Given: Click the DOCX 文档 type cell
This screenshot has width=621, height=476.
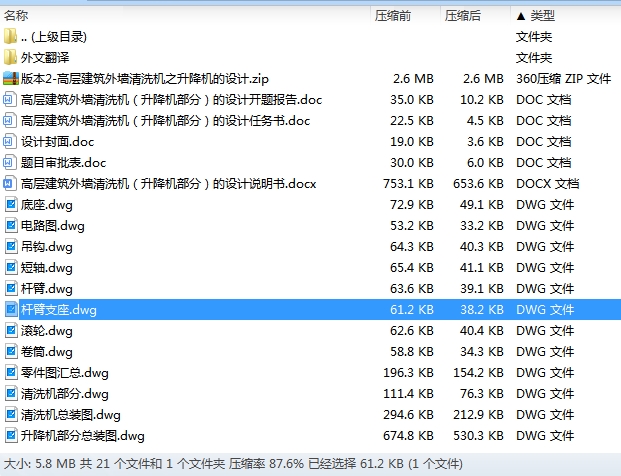Looking at the screenshot, I should [547, 183].
